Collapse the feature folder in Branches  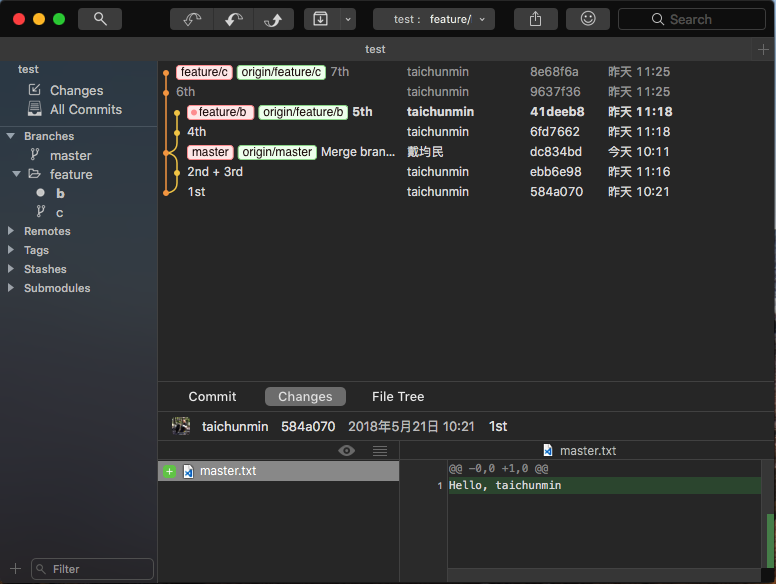(16, 174)
